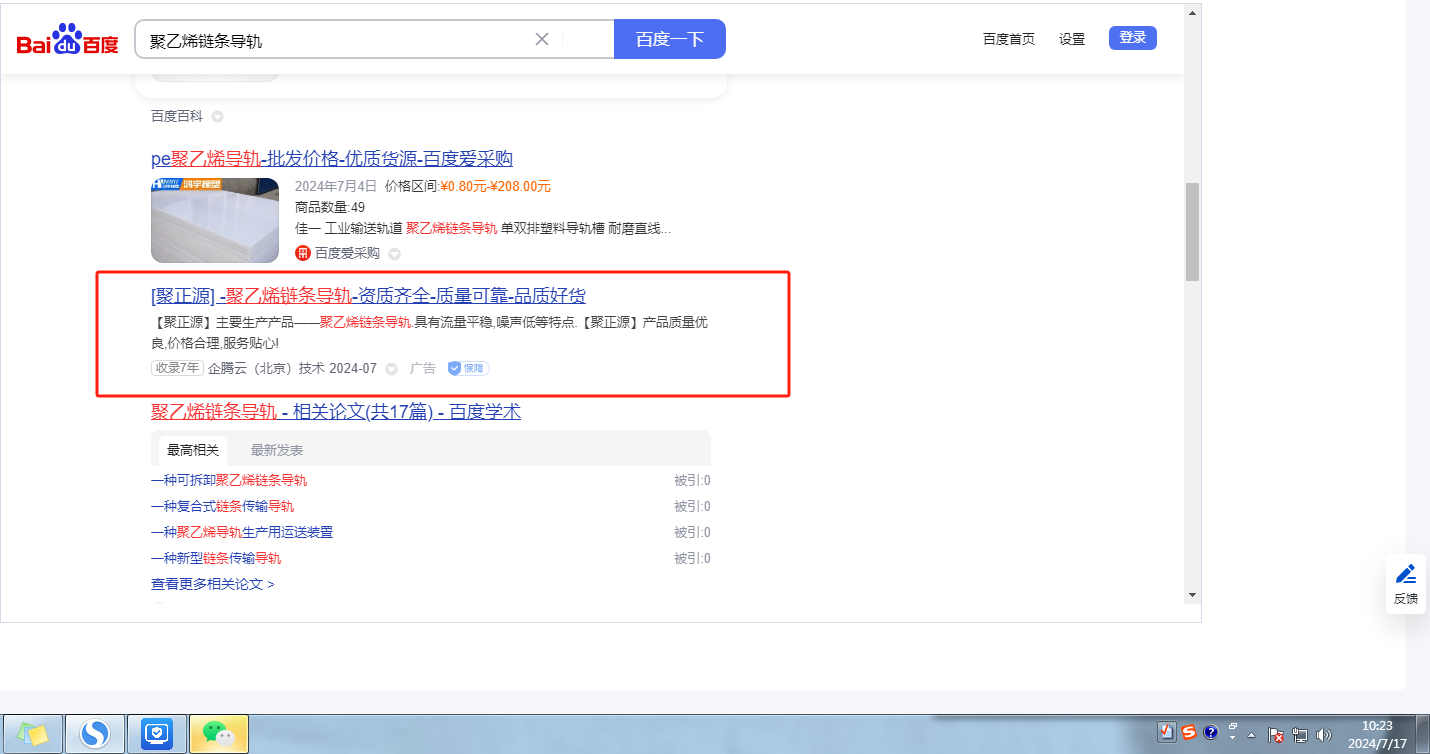The width and height of the screenshot is (1430, 754).
Task: Click the 登录 login button
Action: 1132,38
